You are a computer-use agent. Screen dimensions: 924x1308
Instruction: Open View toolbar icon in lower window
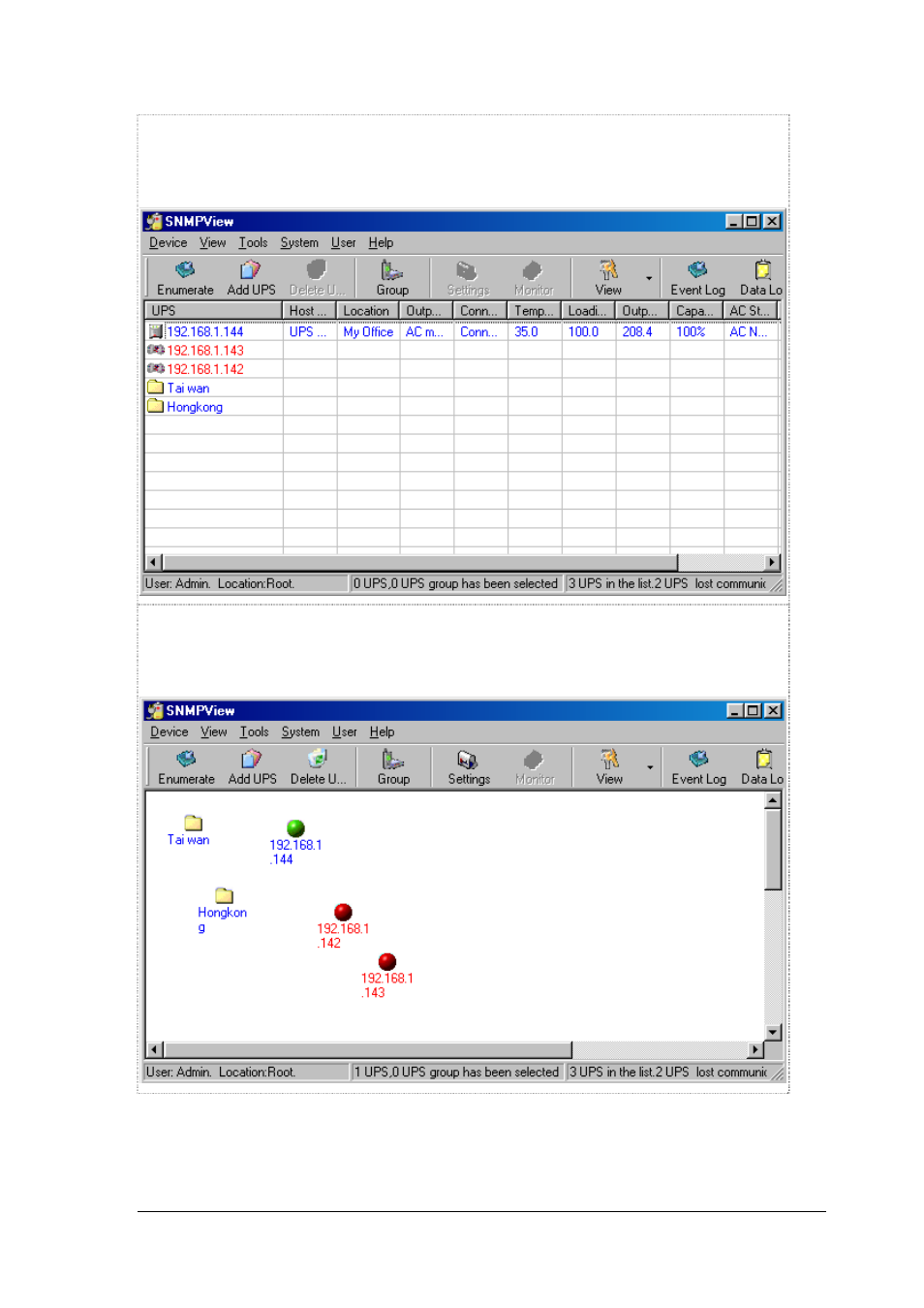pyautogui.click(x=609, y=766)
